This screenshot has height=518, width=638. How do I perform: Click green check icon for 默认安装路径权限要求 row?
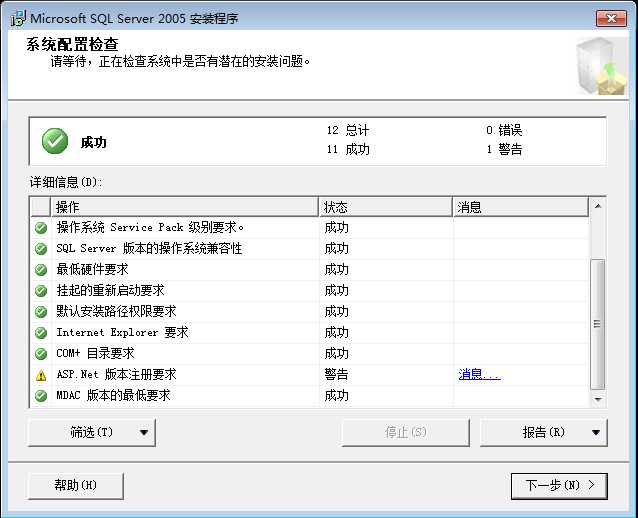(41, 312)
